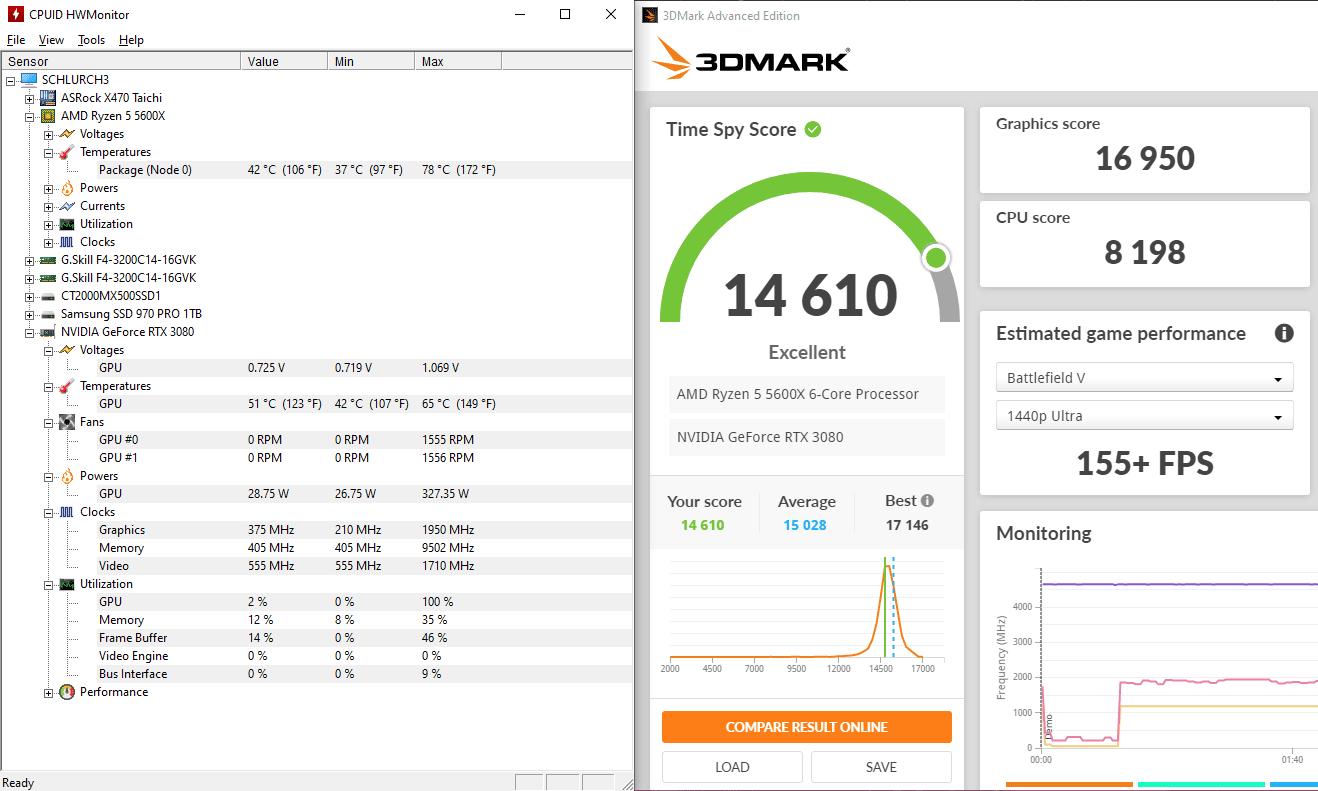This screenshot has height=791, width=1318.
Task: Click the 9502 MHz max memory clock value
Action: click(x=448, y=548)
